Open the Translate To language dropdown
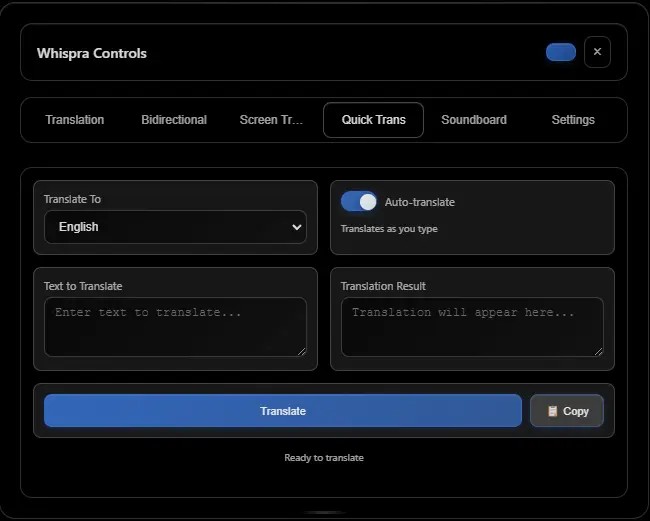The height and width of the screenshot is (521, 650). point(174,227)
